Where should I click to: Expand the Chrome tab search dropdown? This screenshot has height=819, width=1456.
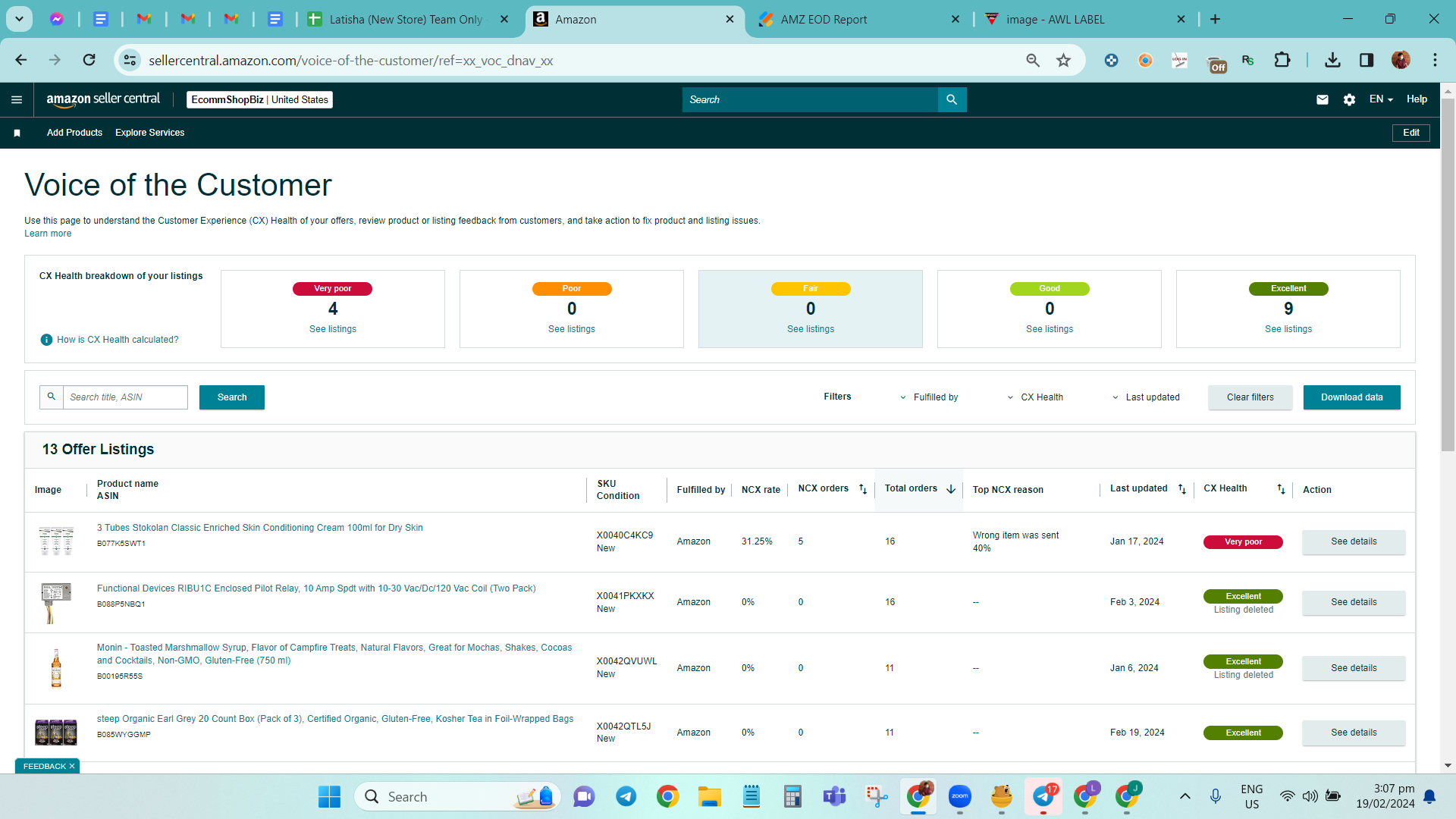click(x=19, y=19)
